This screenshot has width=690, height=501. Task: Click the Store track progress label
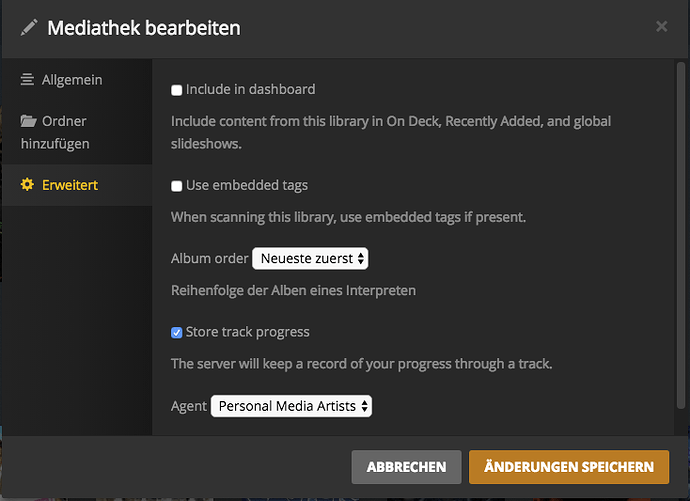pyautogui.click(x=247, y=332)
